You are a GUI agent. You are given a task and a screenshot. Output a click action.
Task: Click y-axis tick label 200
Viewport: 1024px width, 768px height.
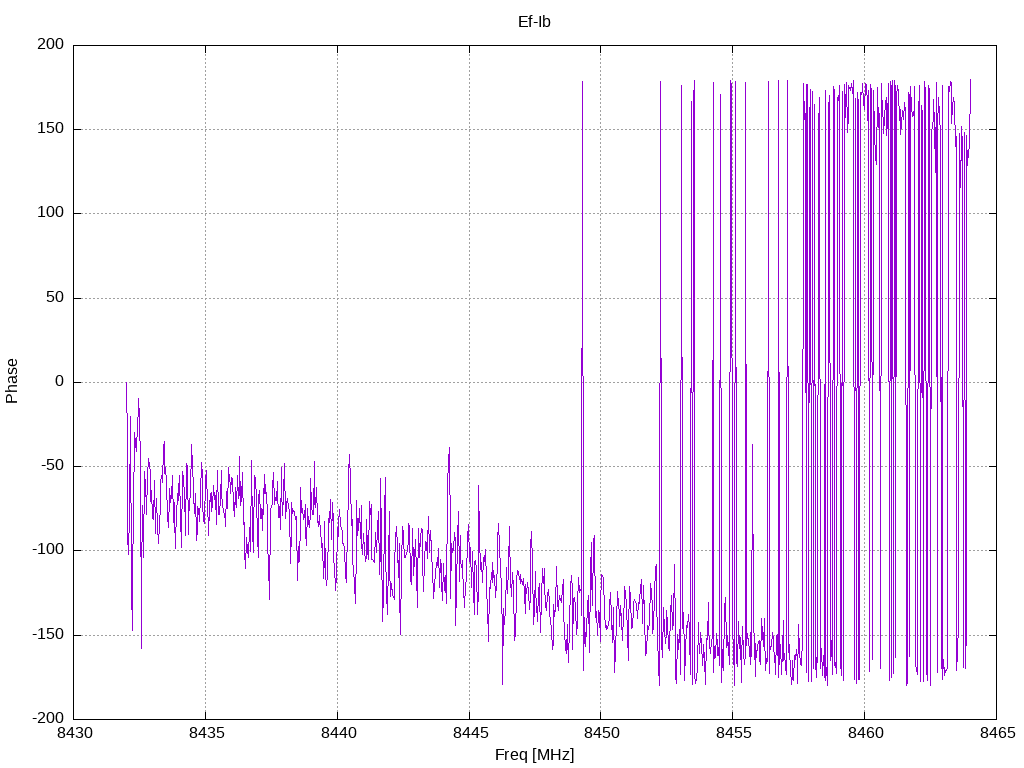click(51, 44)
